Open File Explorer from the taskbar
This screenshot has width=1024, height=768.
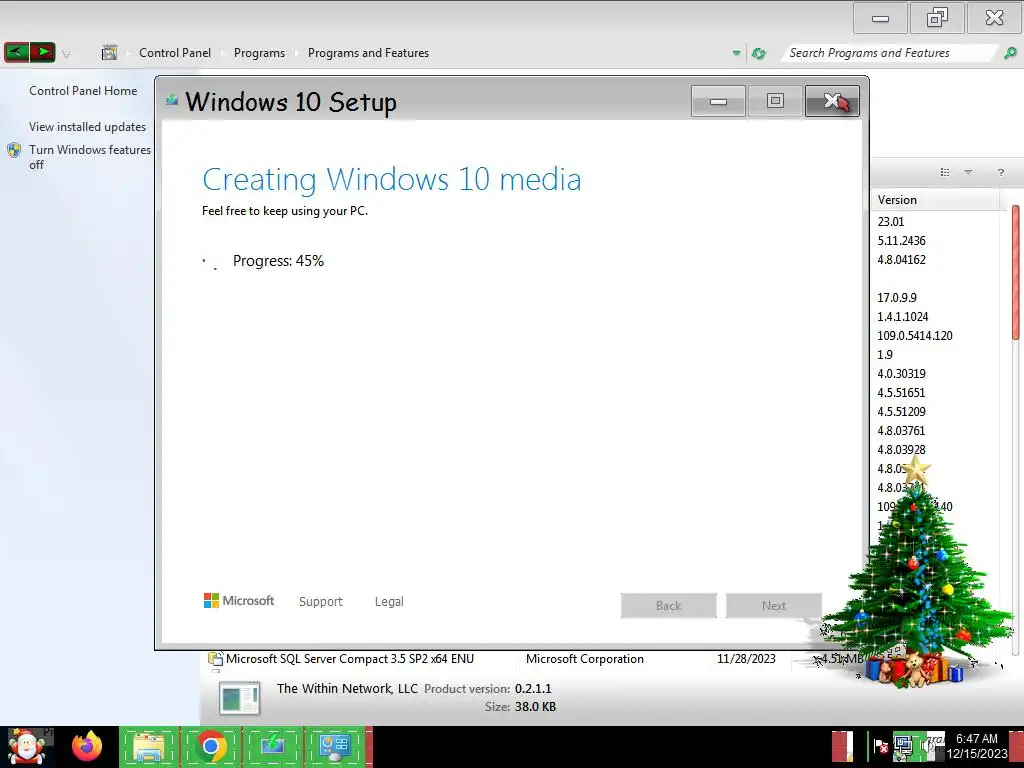[148, 747]
